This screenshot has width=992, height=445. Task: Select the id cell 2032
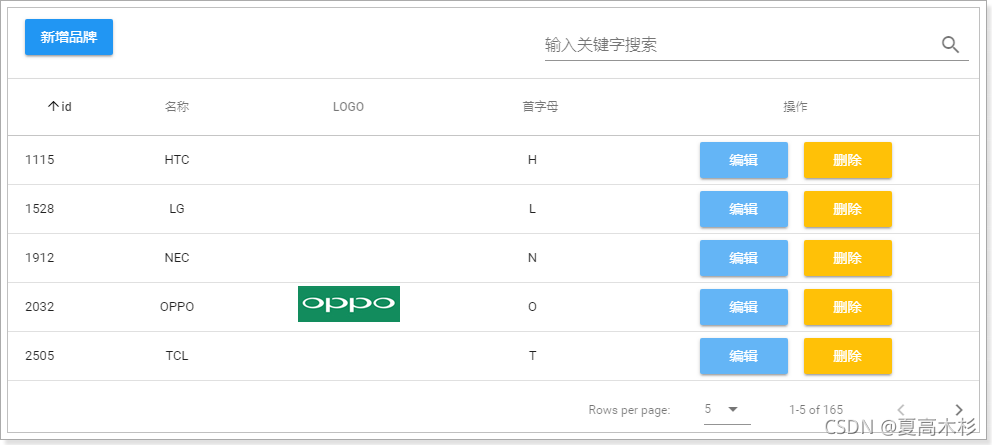(x=40, y=307)
